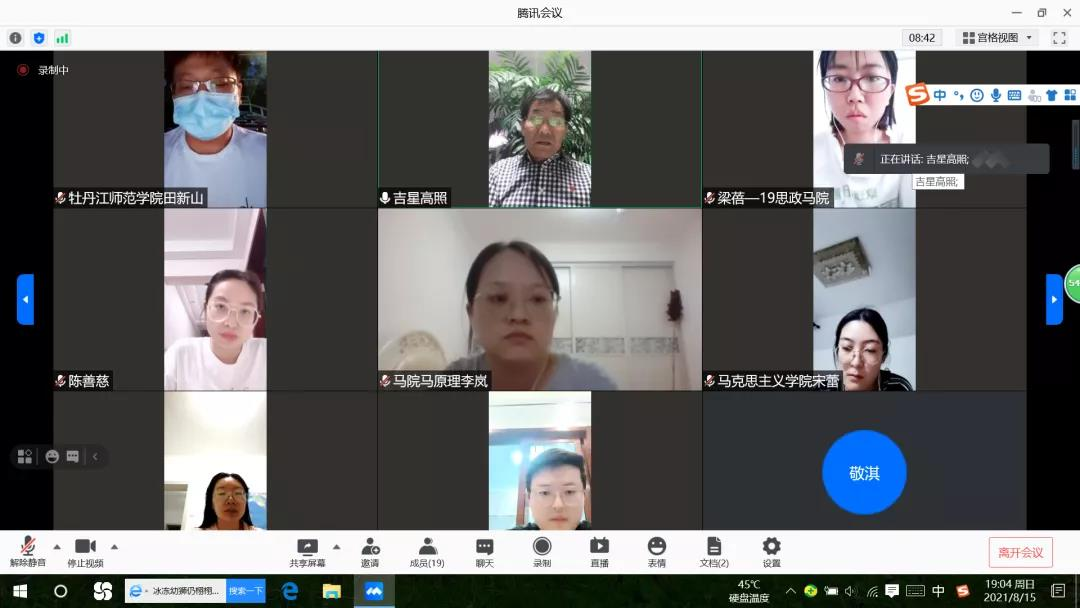This screenshot has height=608, width=1080.
Task: Click the taskbar search text box
Action: 176,591
